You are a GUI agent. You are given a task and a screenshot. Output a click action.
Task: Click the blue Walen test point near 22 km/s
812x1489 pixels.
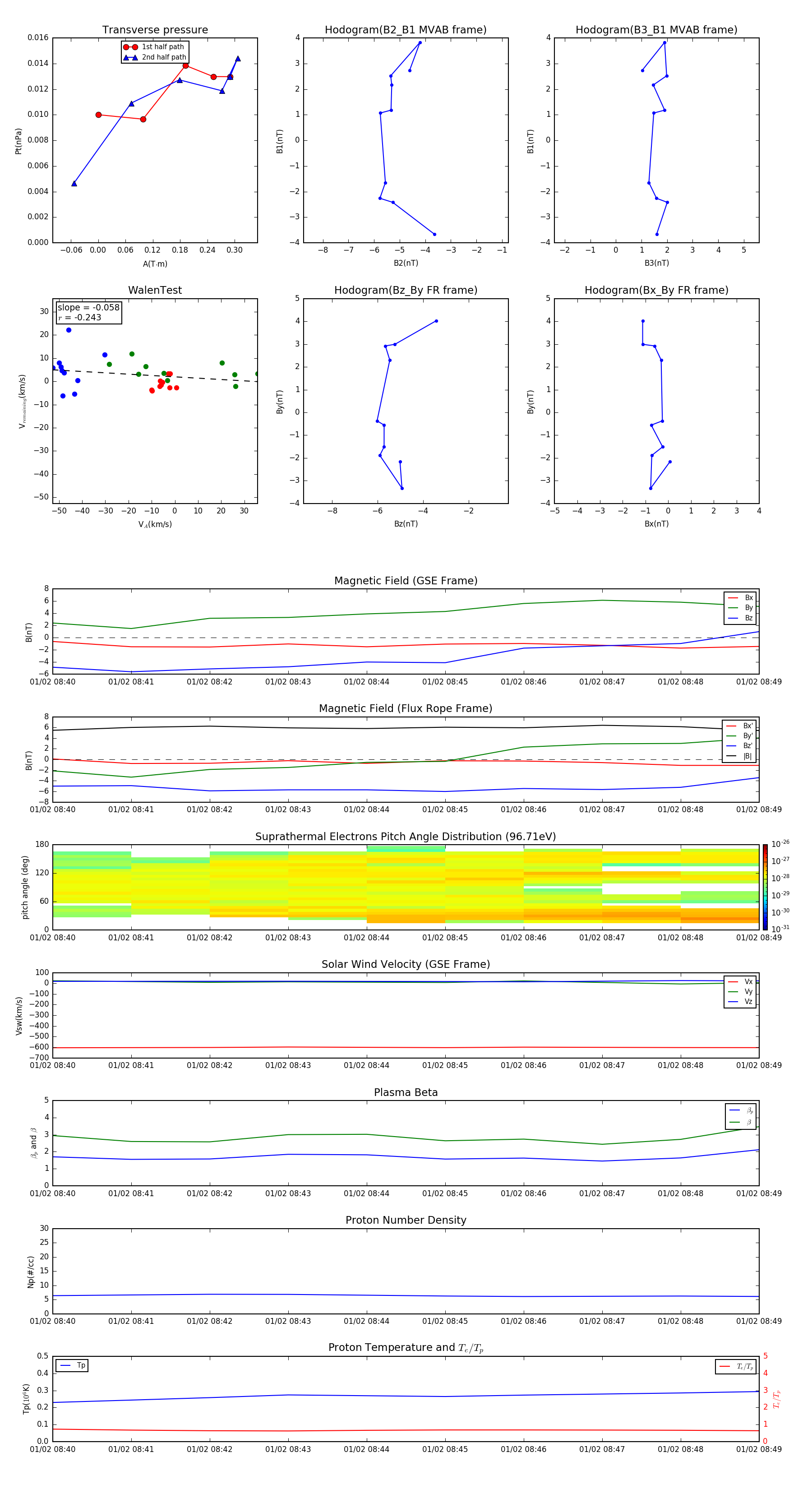(x=69, y=330)
